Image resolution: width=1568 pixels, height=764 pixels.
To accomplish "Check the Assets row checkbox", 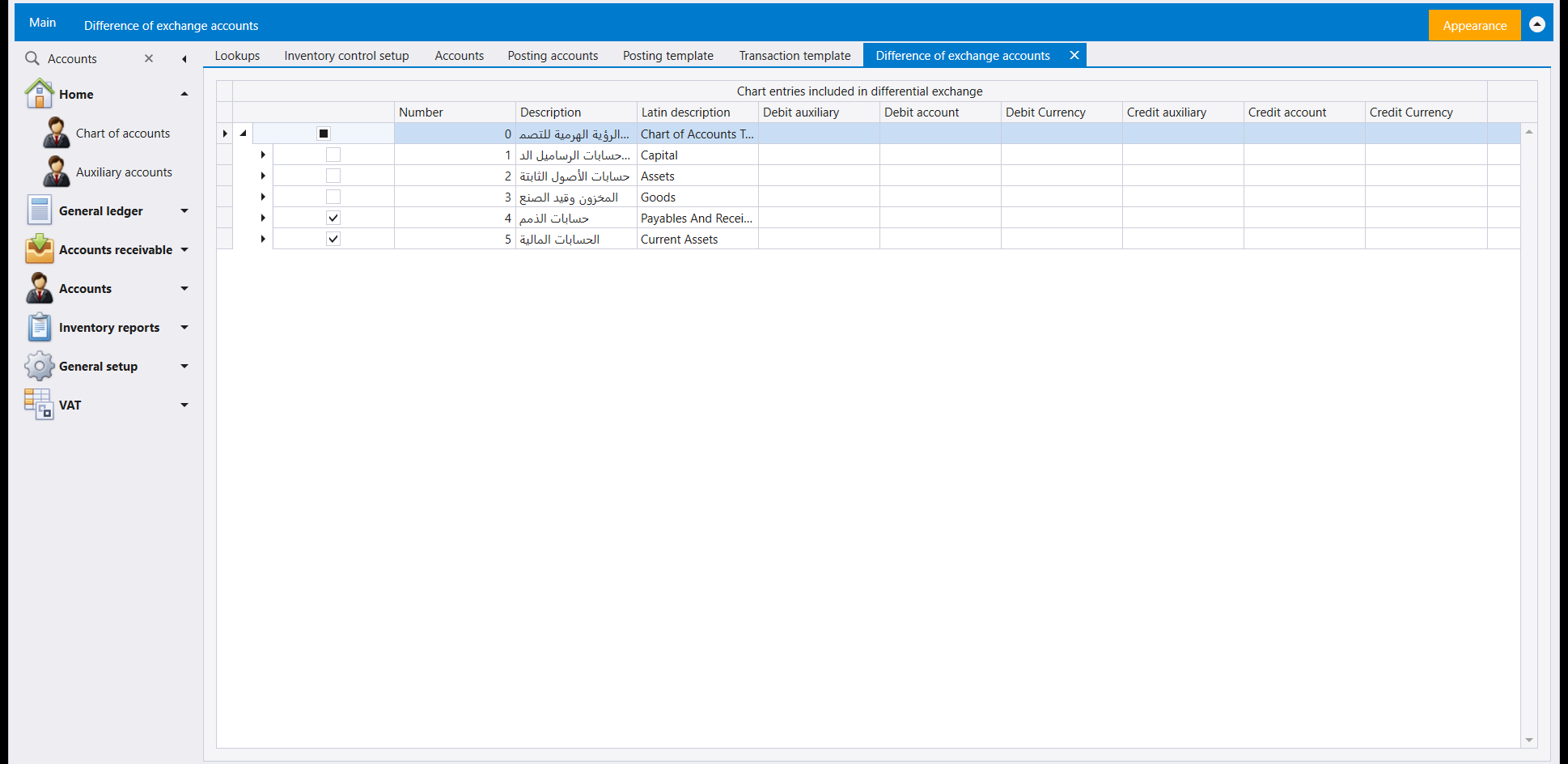I will [x=333, y=176].
